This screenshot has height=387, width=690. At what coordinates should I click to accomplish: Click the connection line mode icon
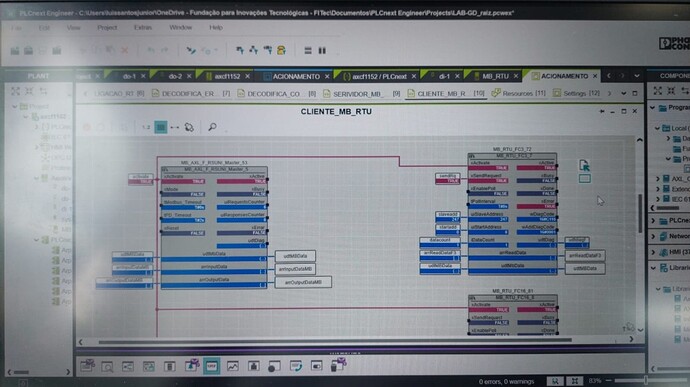175,127
